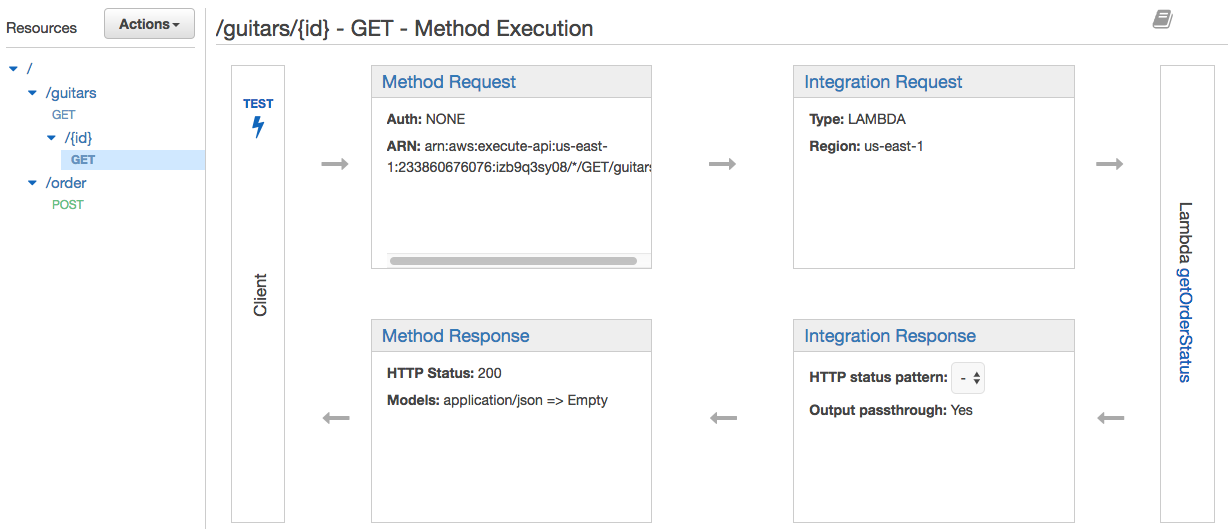The image size is (1228, 529).
Task: Open the Integration Request settings
Action: [x=883, y=82]
